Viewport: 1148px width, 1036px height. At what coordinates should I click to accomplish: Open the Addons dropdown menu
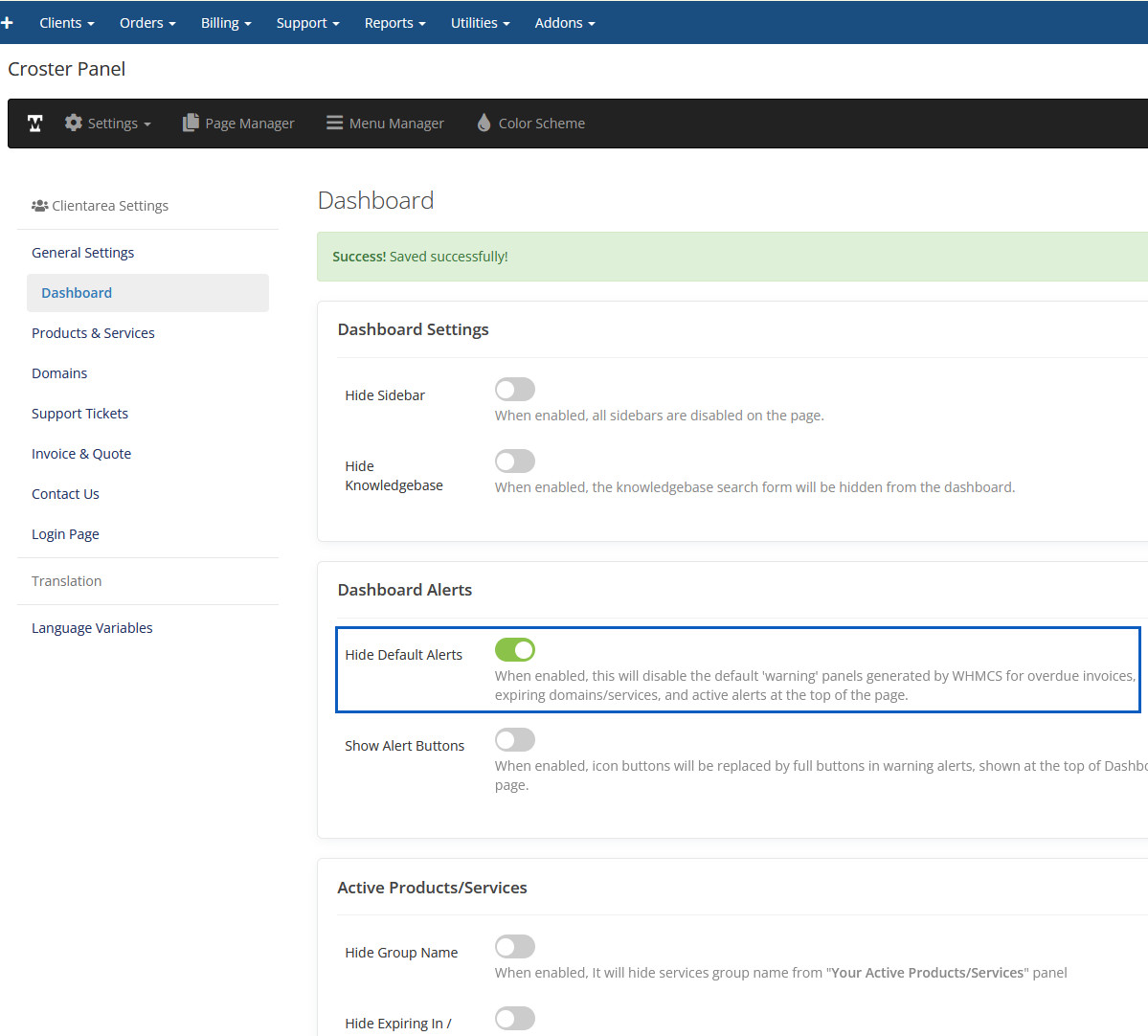[564, 23]
